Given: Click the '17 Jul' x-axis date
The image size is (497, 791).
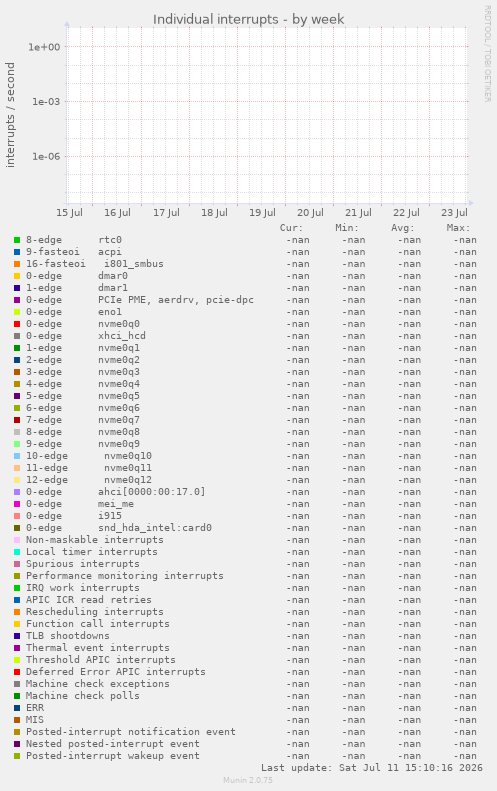Looking at the screenshot, I should pos(166,212).
